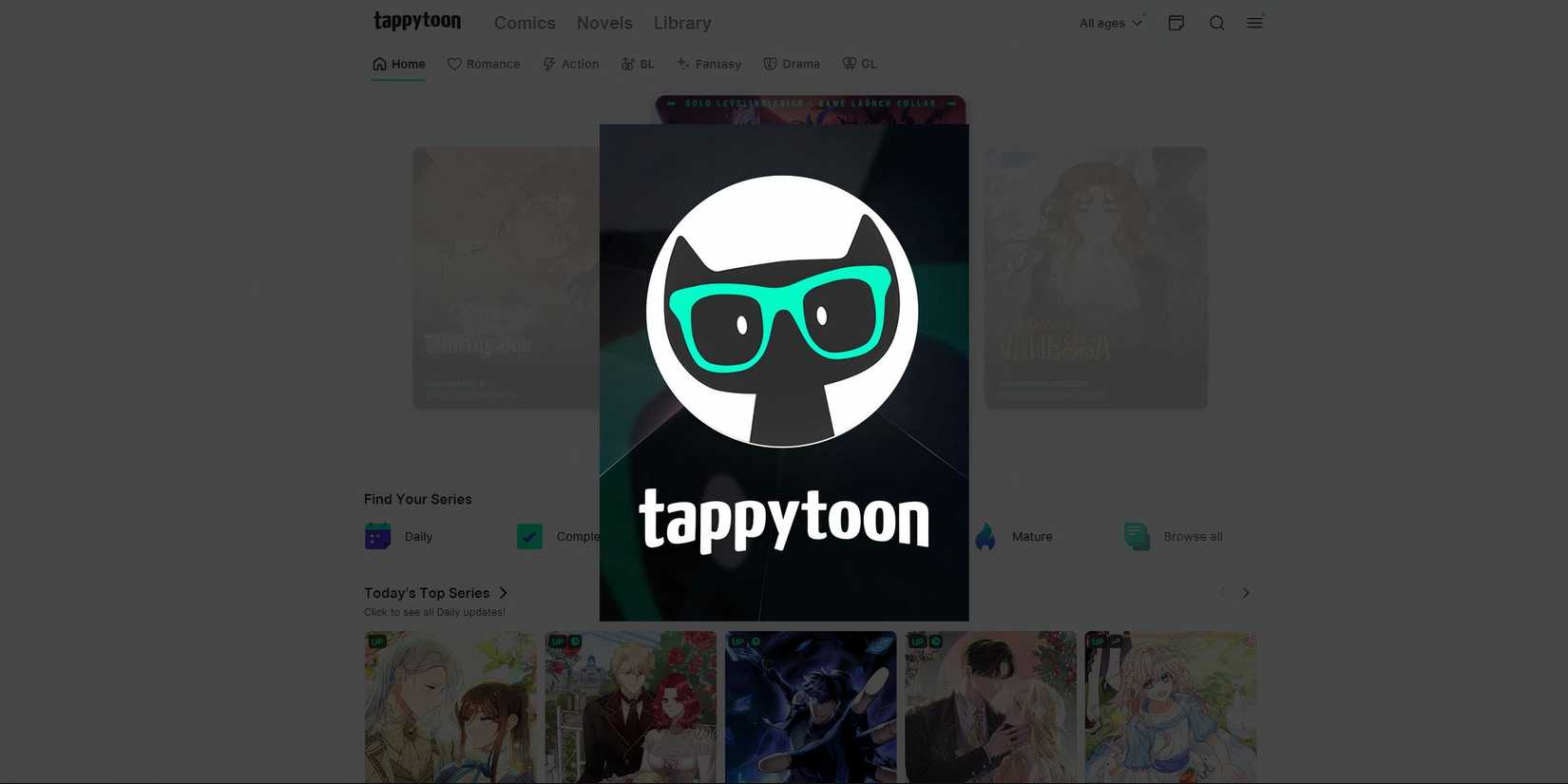
Task: Open the hamburger menu icon
Action: [1254, 23]
